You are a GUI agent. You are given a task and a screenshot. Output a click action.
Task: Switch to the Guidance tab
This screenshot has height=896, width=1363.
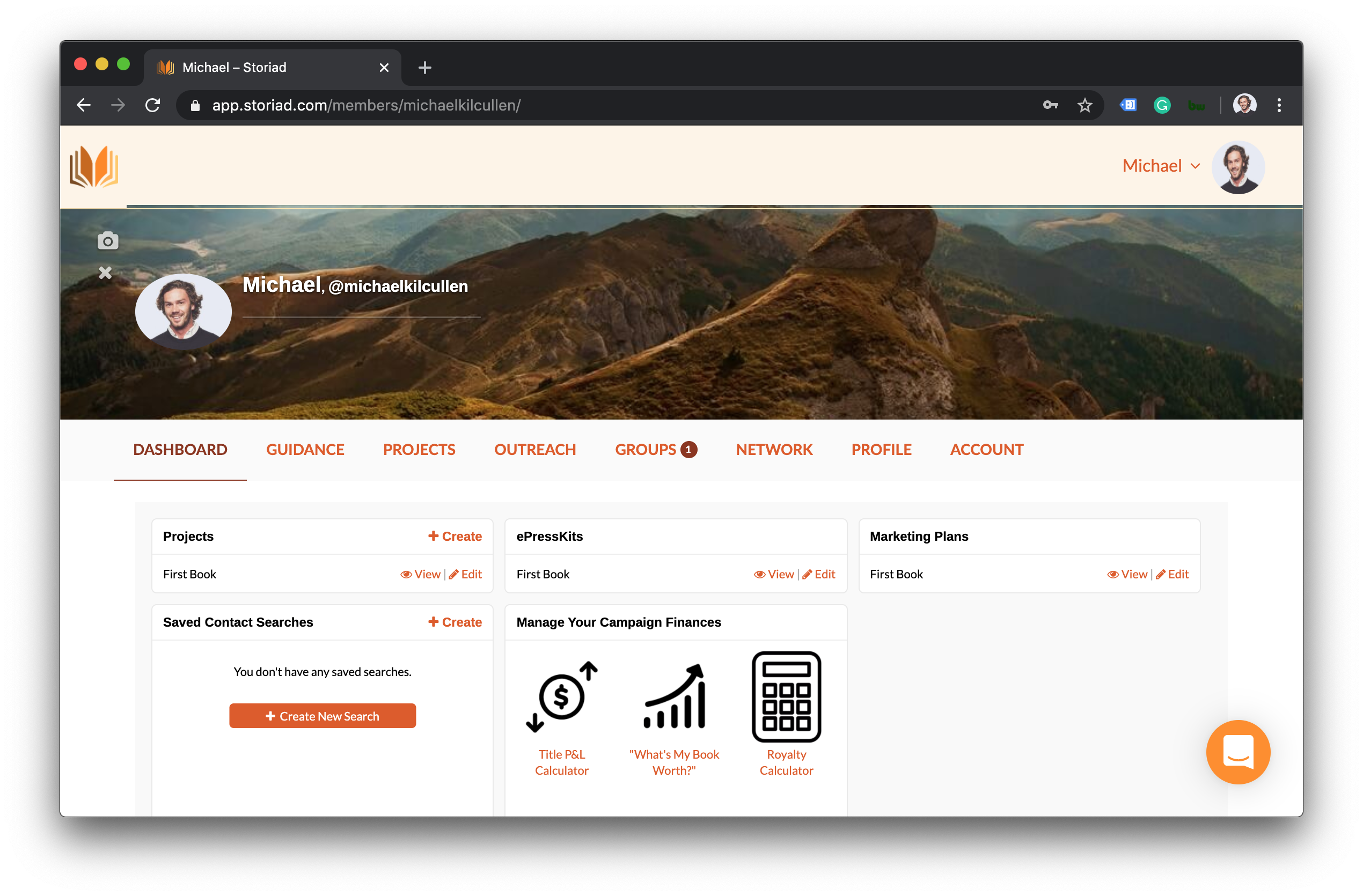(305, 450)
